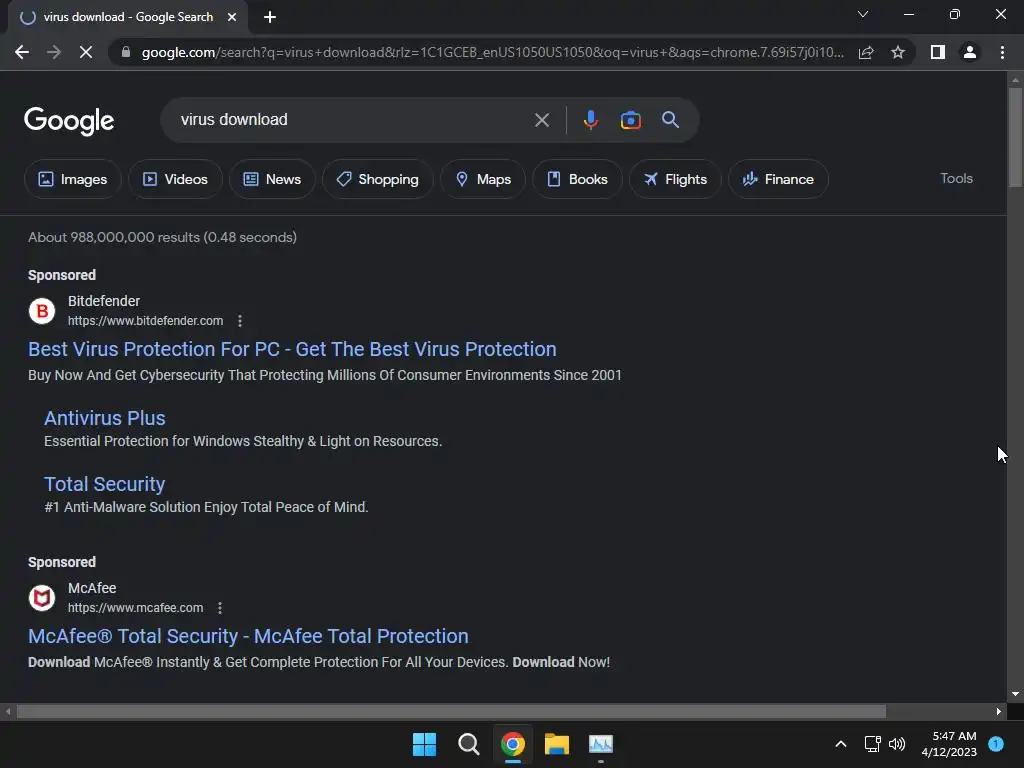Click the Chrome taskbar icon

click(x=513, y=744)
